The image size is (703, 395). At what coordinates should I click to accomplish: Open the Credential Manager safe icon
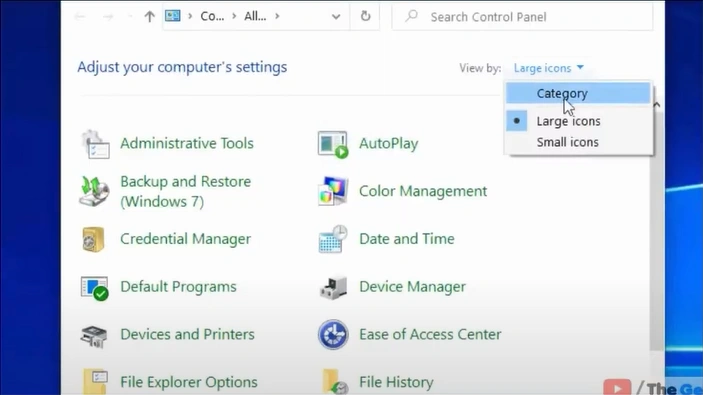93,239
